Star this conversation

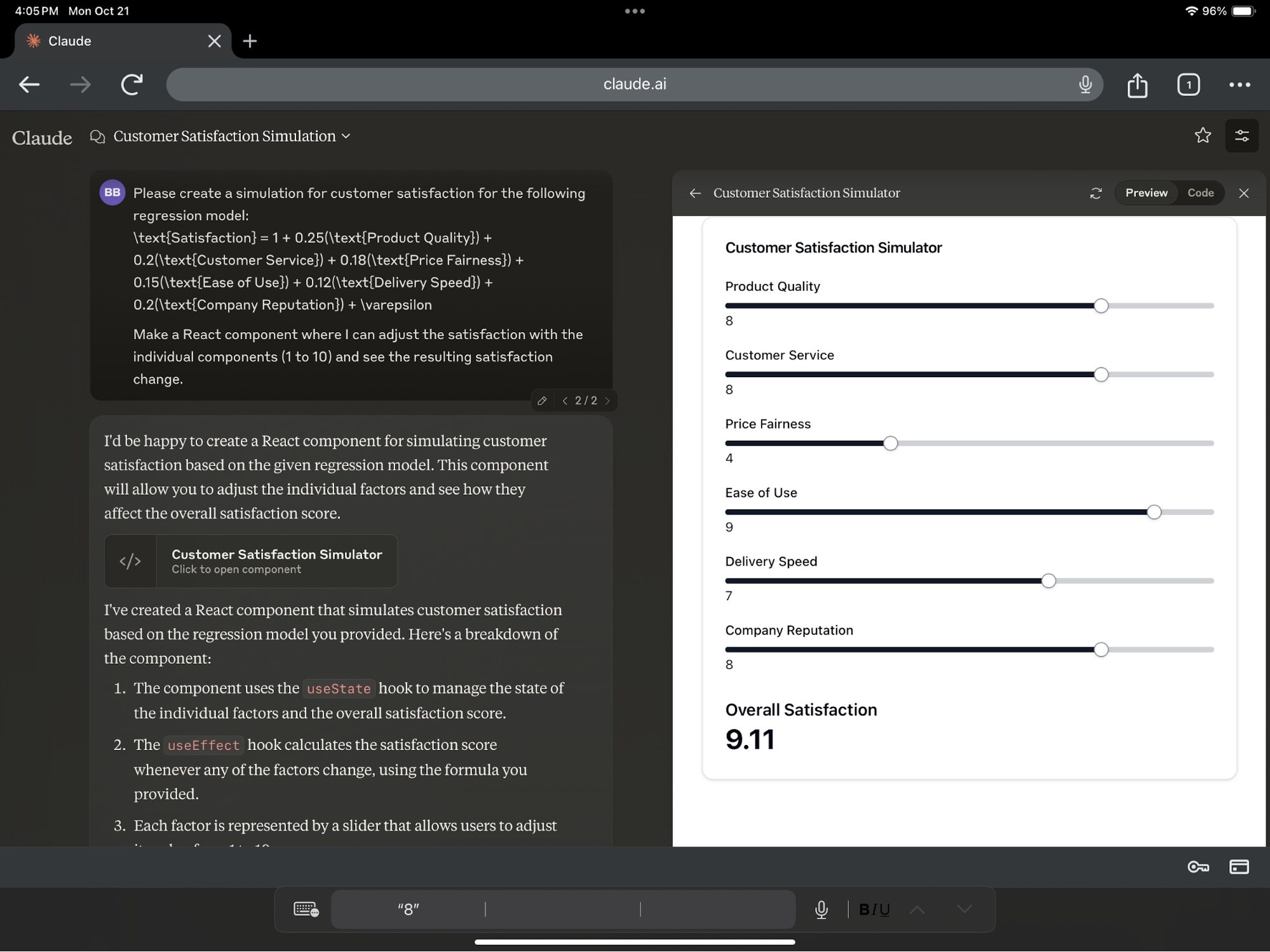point(1202,136)
